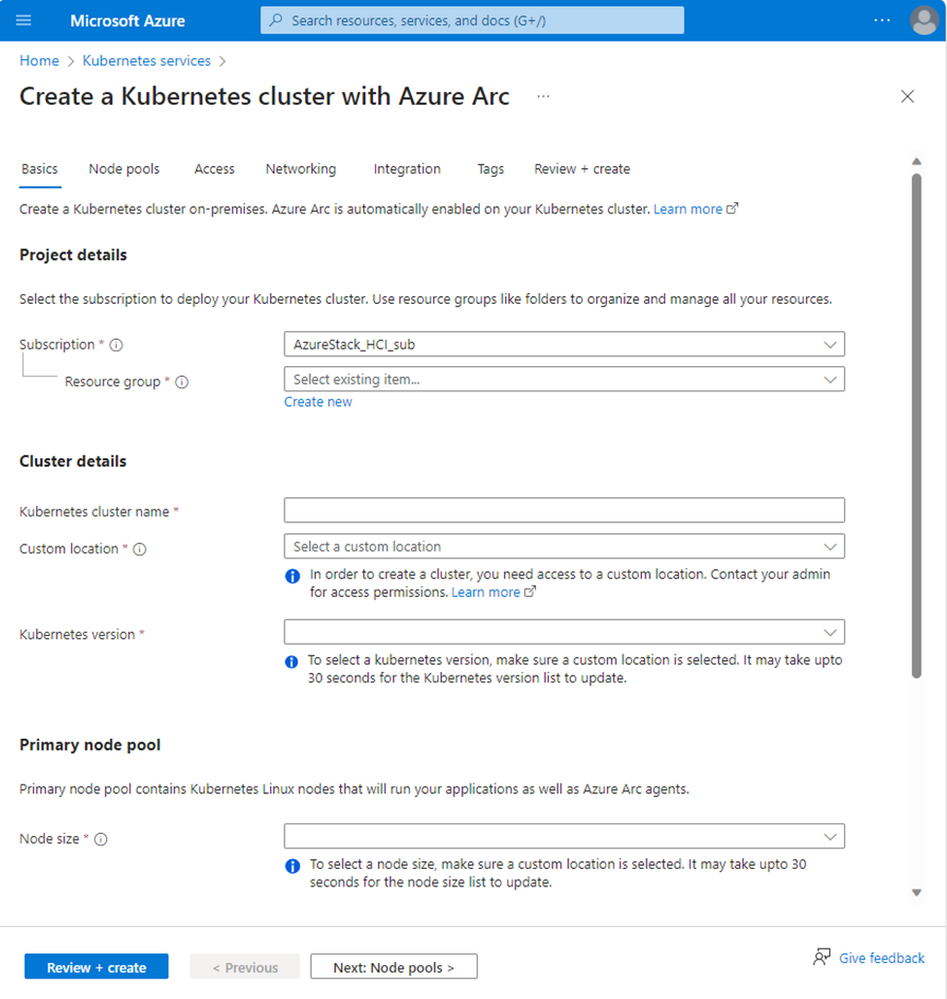
Task: Click the Kubernetes cluster name field
Action: tap(564, 510)
